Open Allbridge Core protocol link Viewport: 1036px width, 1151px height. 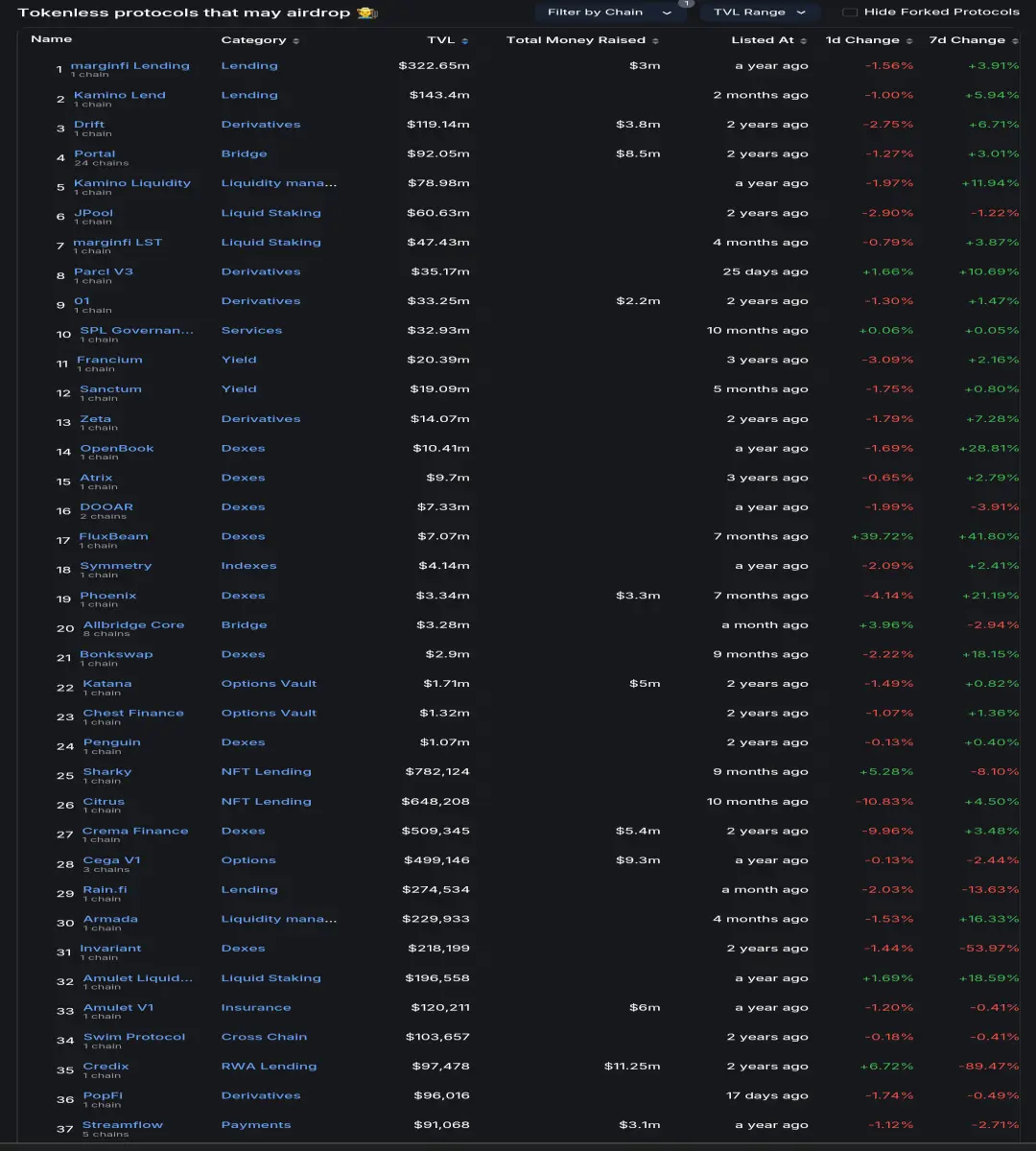(133, 624)
